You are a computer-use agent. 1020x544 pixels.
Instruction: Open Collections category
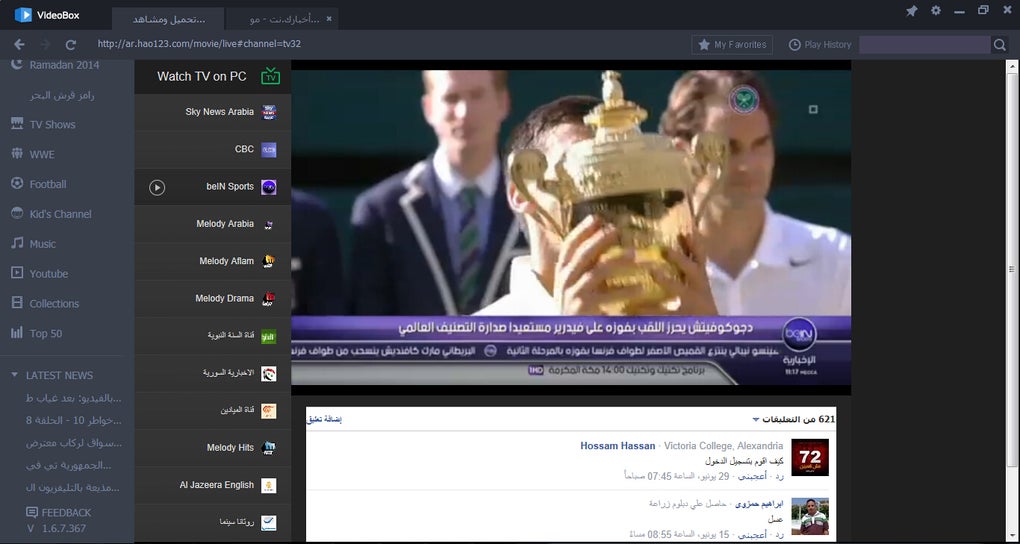[x=54, y=304]
